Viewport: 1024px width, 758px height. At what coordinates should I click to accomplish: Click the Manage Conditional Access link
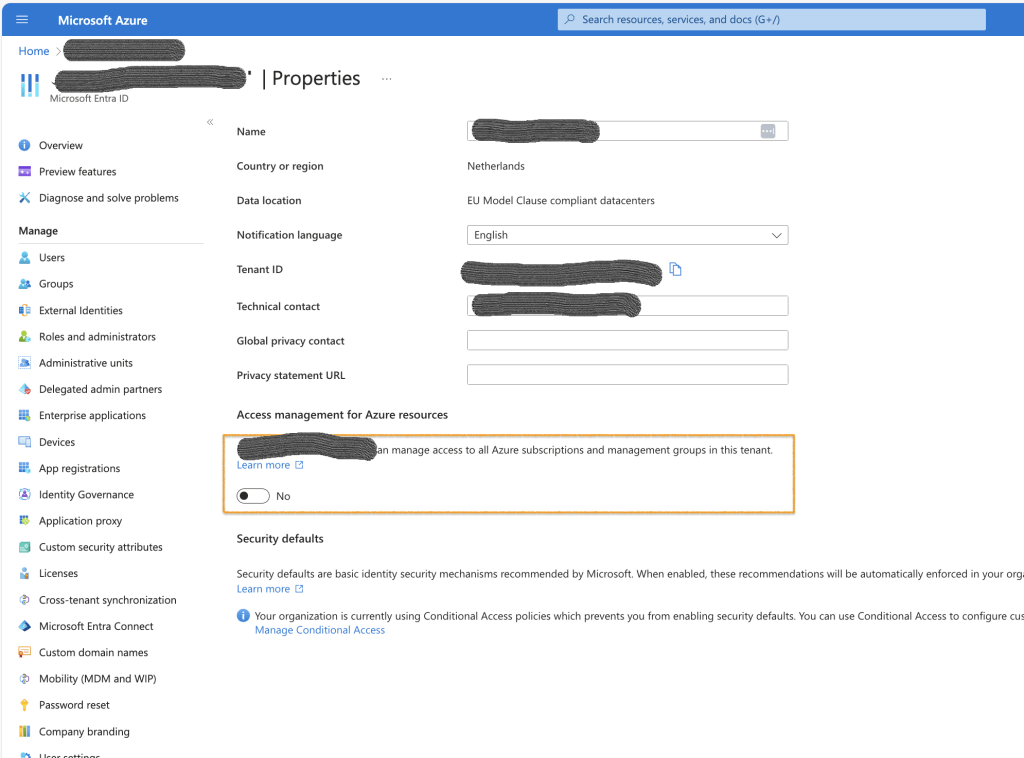320,630
